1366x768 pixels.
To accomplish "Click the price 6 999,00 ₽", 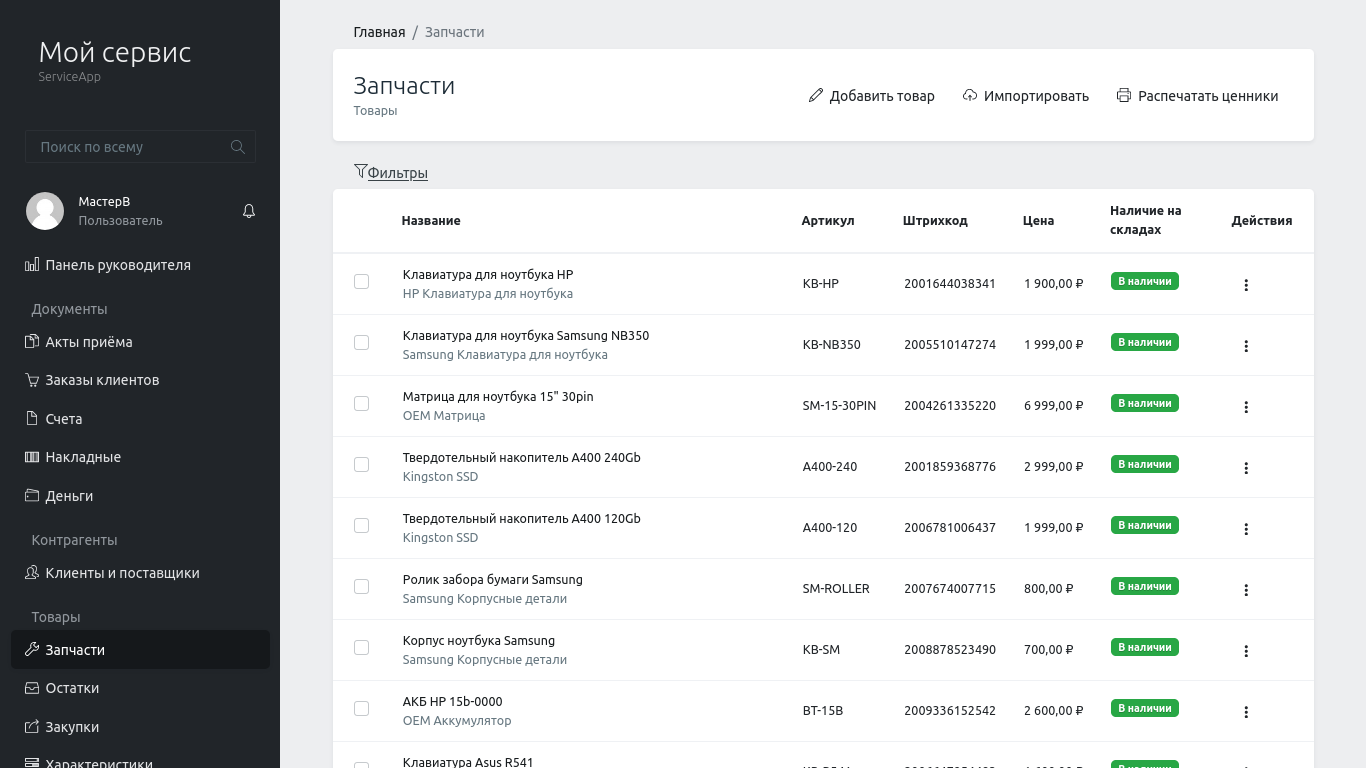I will 1054,406.
